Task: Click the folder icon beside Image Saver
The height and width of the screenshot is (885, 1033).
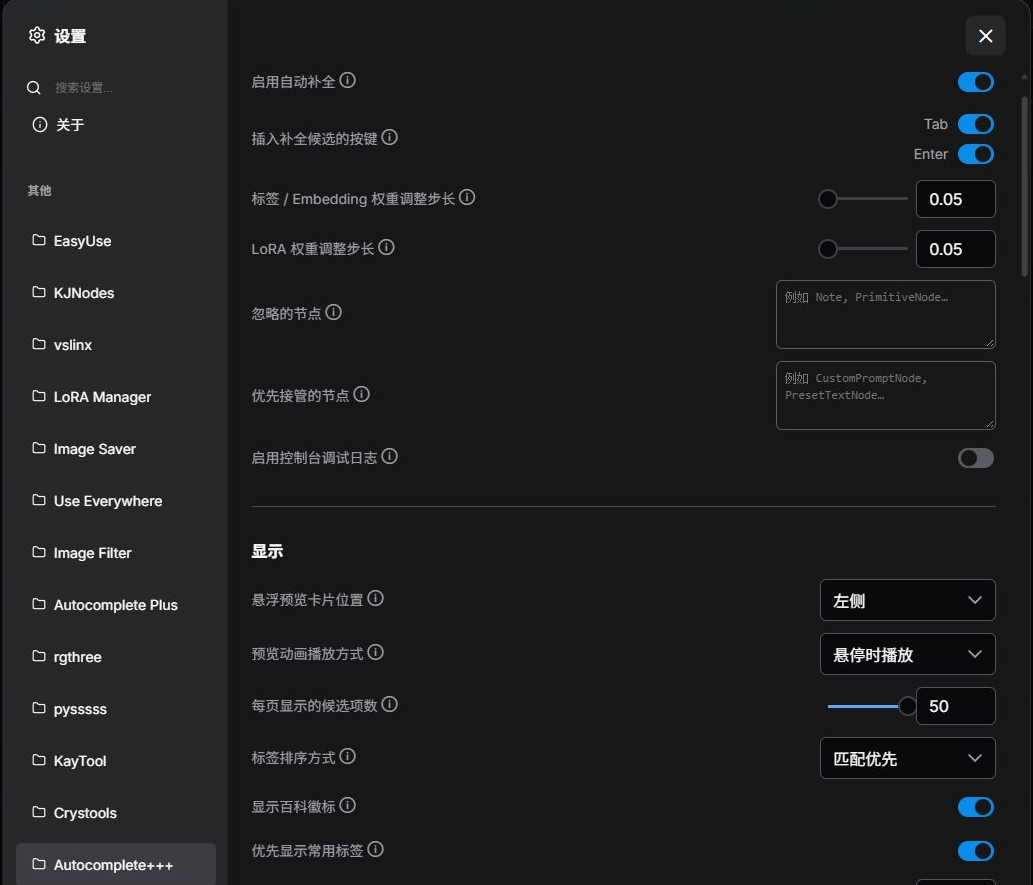Action: 39,448
